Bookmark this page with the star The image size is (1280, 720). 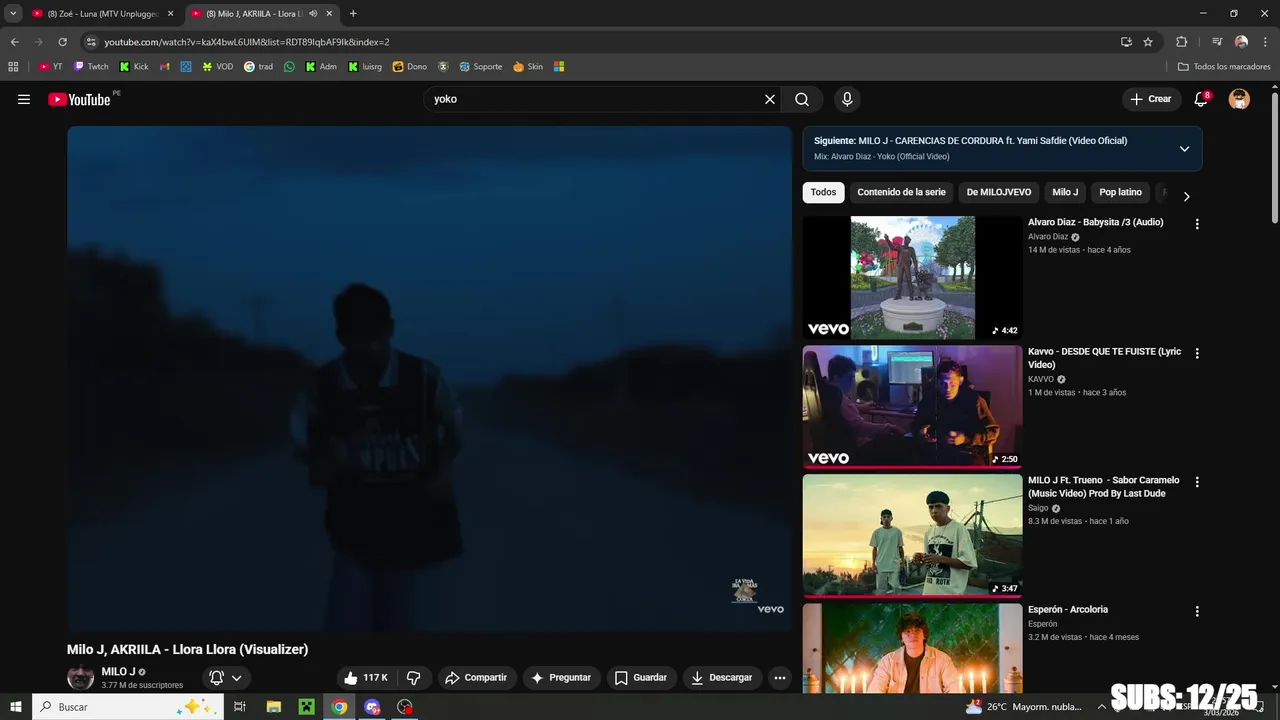(x=1148, y=42)
